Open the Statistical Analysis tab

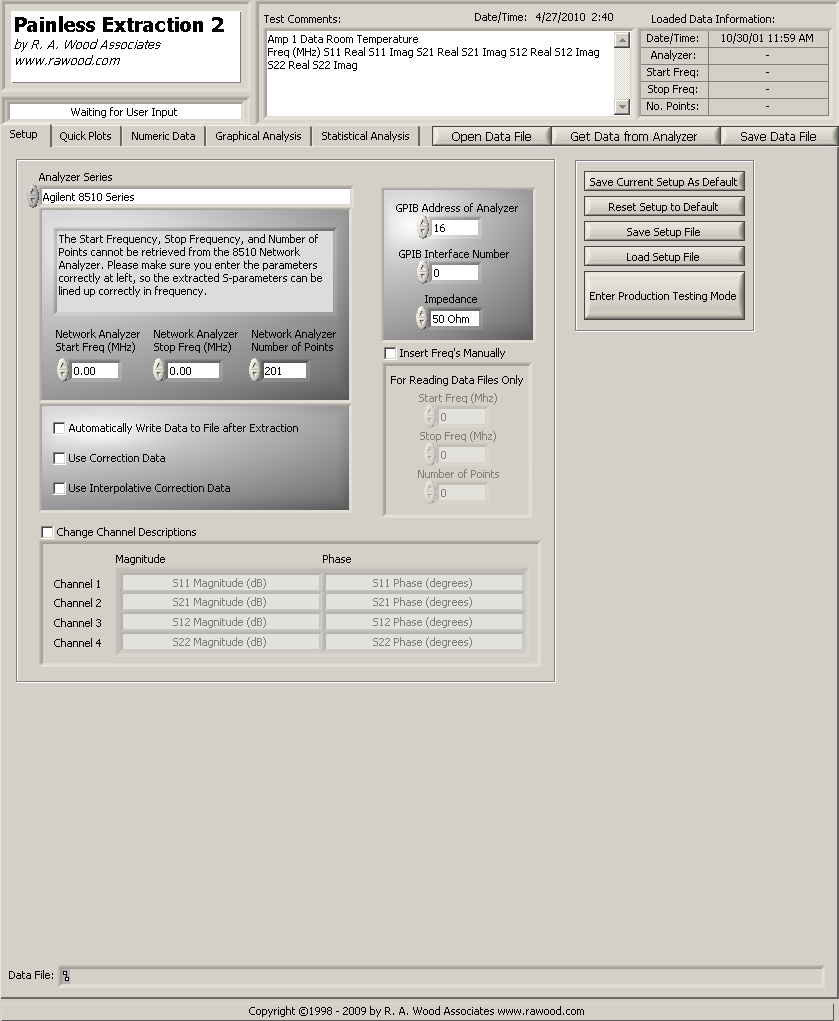365,136
